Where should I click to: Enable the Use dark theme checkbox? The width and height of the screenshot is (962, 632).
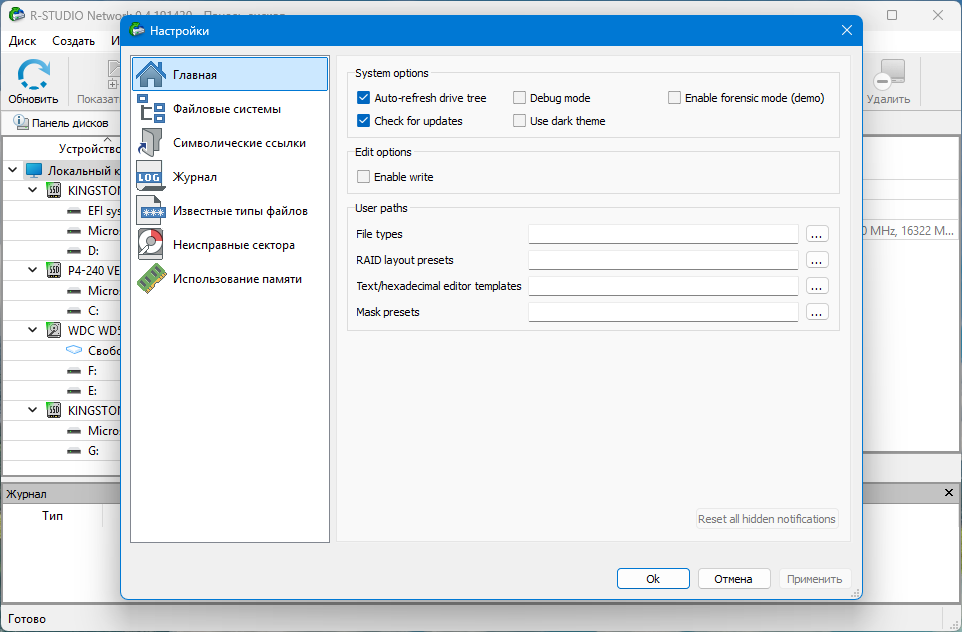point(519,121)
